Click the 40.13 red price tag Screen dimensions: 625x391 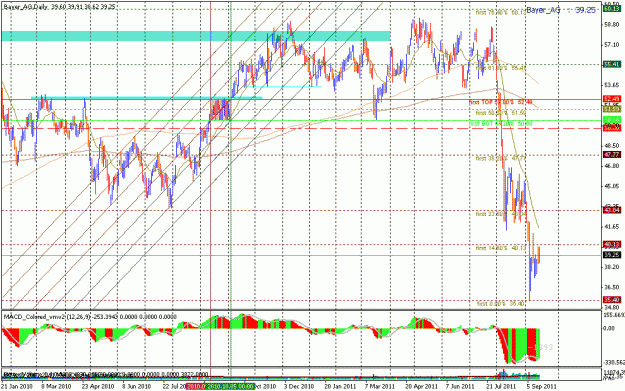tap(612, 244)
